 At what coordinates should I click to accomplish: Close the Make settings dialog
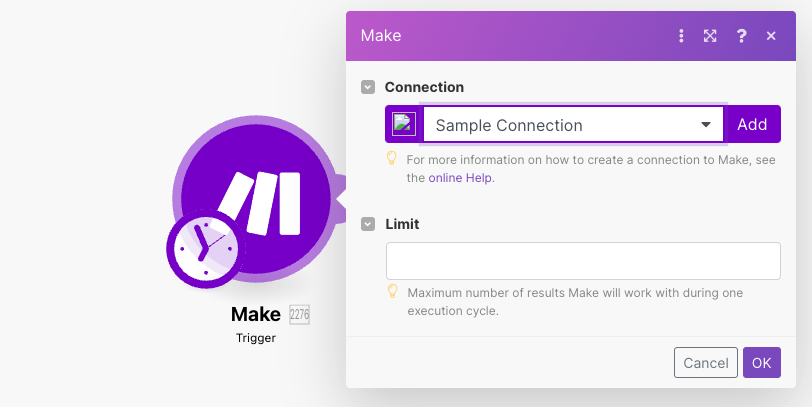(771, 36)
